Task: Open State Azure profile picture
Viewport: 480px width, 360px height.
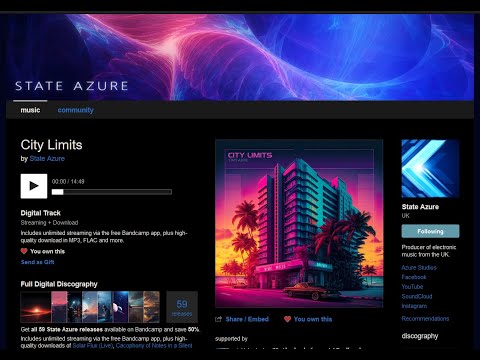Action: [430, 169]
